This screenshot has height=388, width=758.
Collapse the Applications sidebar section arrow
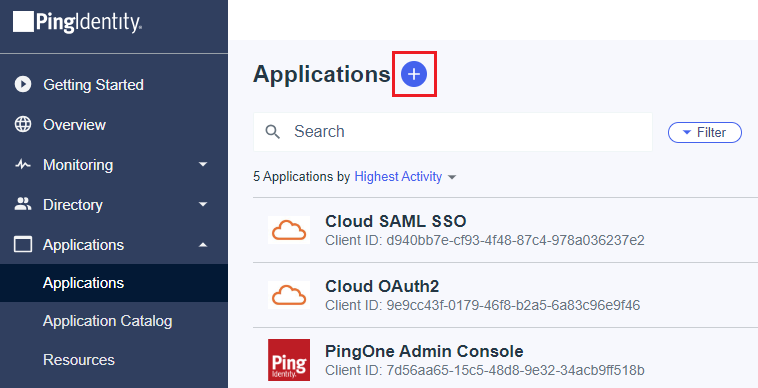tap(203, 244)
